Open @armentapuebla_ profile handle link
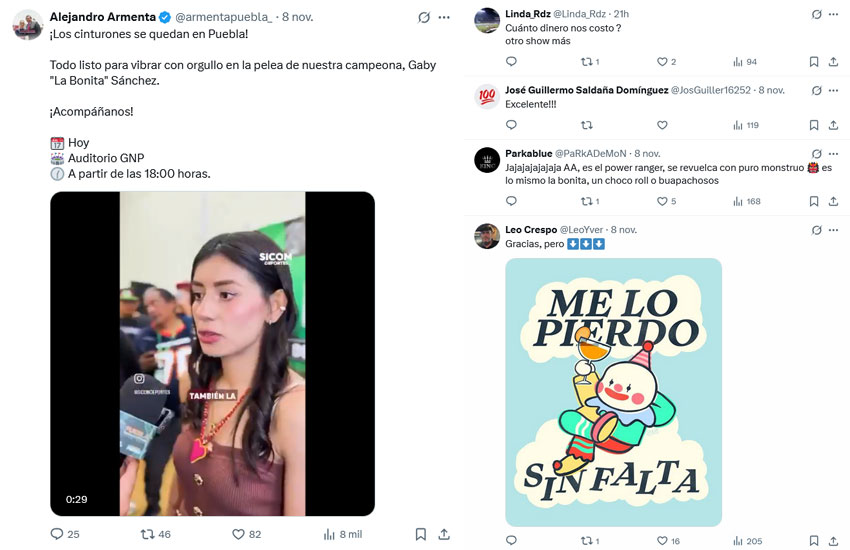Viewport: 850px width, 550px height. (x=224, y=17)
